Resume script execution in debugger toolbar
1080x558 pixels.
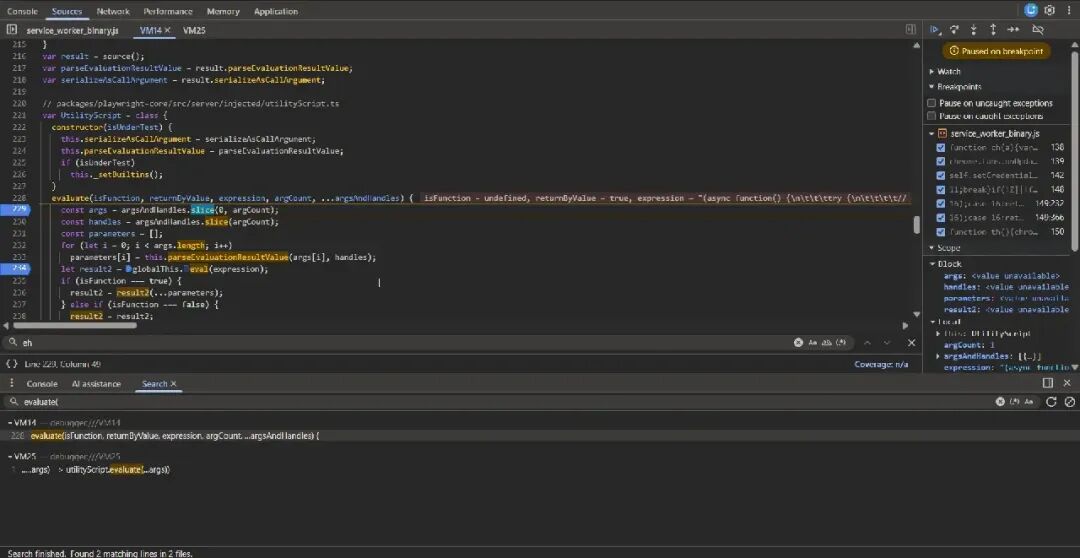pos(934,30)
